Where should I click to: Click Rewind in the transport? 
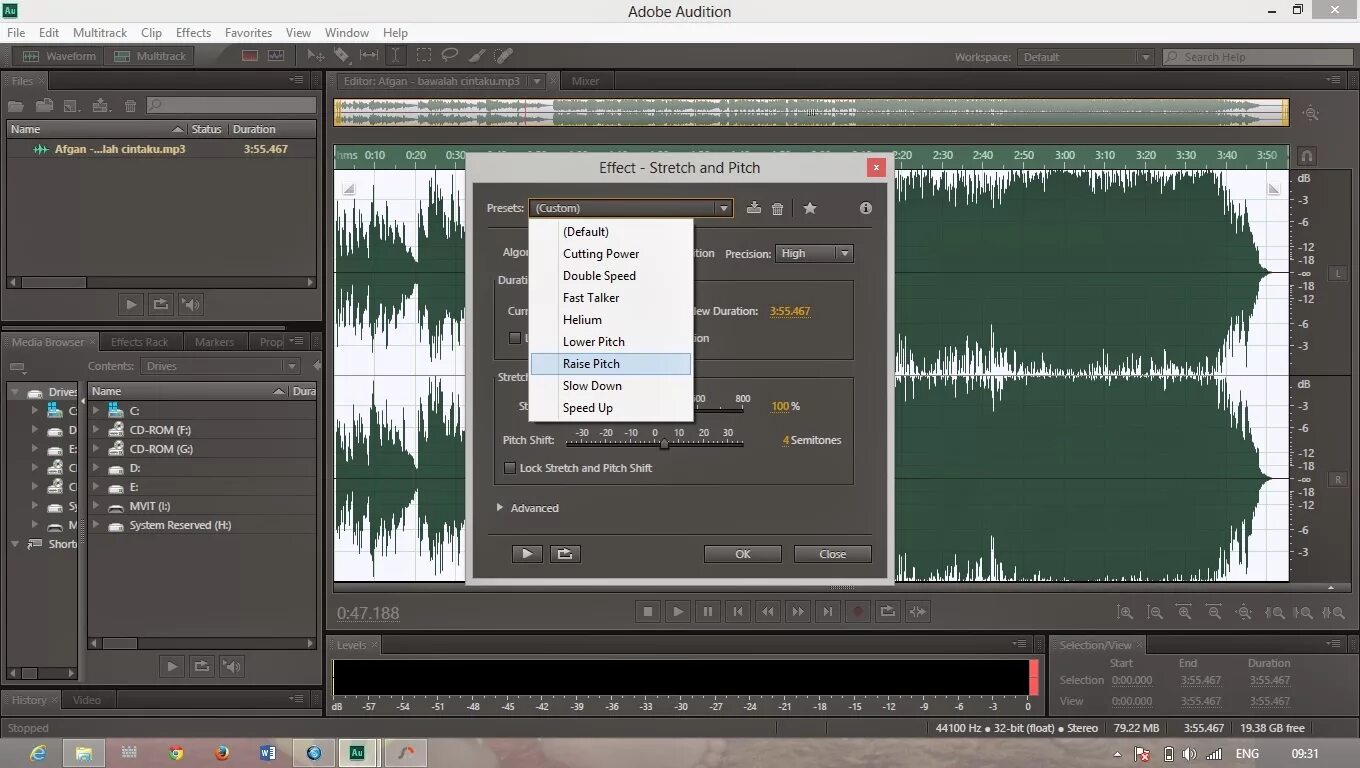[x=768, y=611]
